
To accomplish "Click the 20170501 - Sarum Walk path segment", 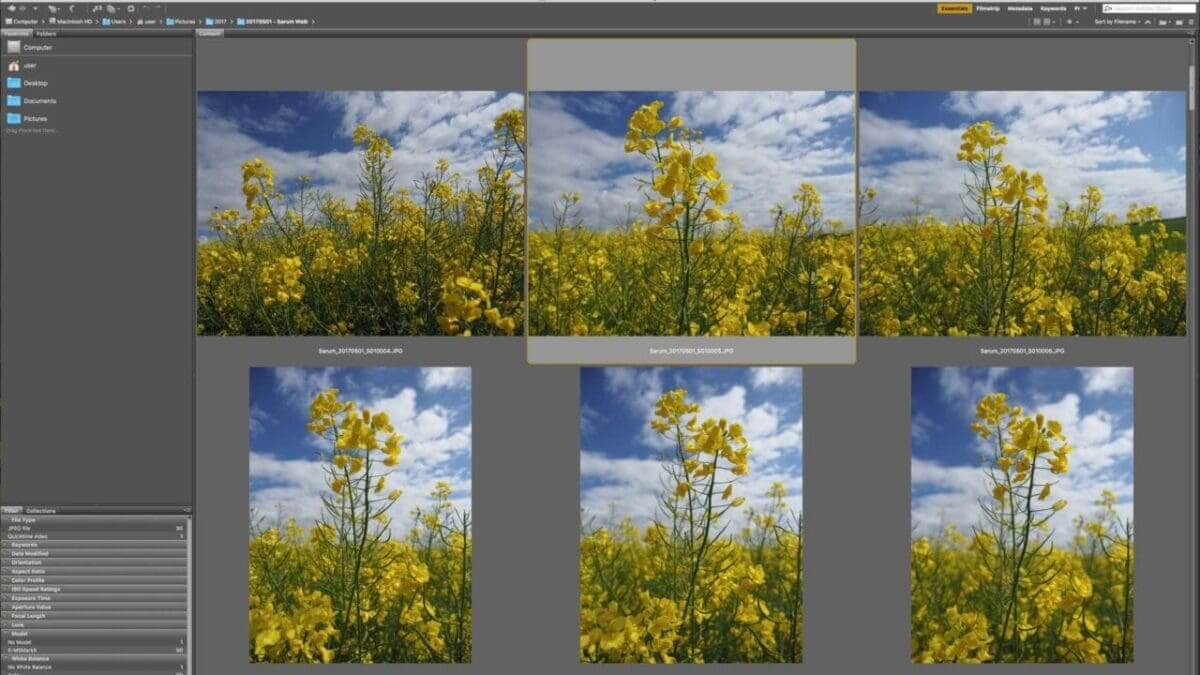I will [272, 21].
